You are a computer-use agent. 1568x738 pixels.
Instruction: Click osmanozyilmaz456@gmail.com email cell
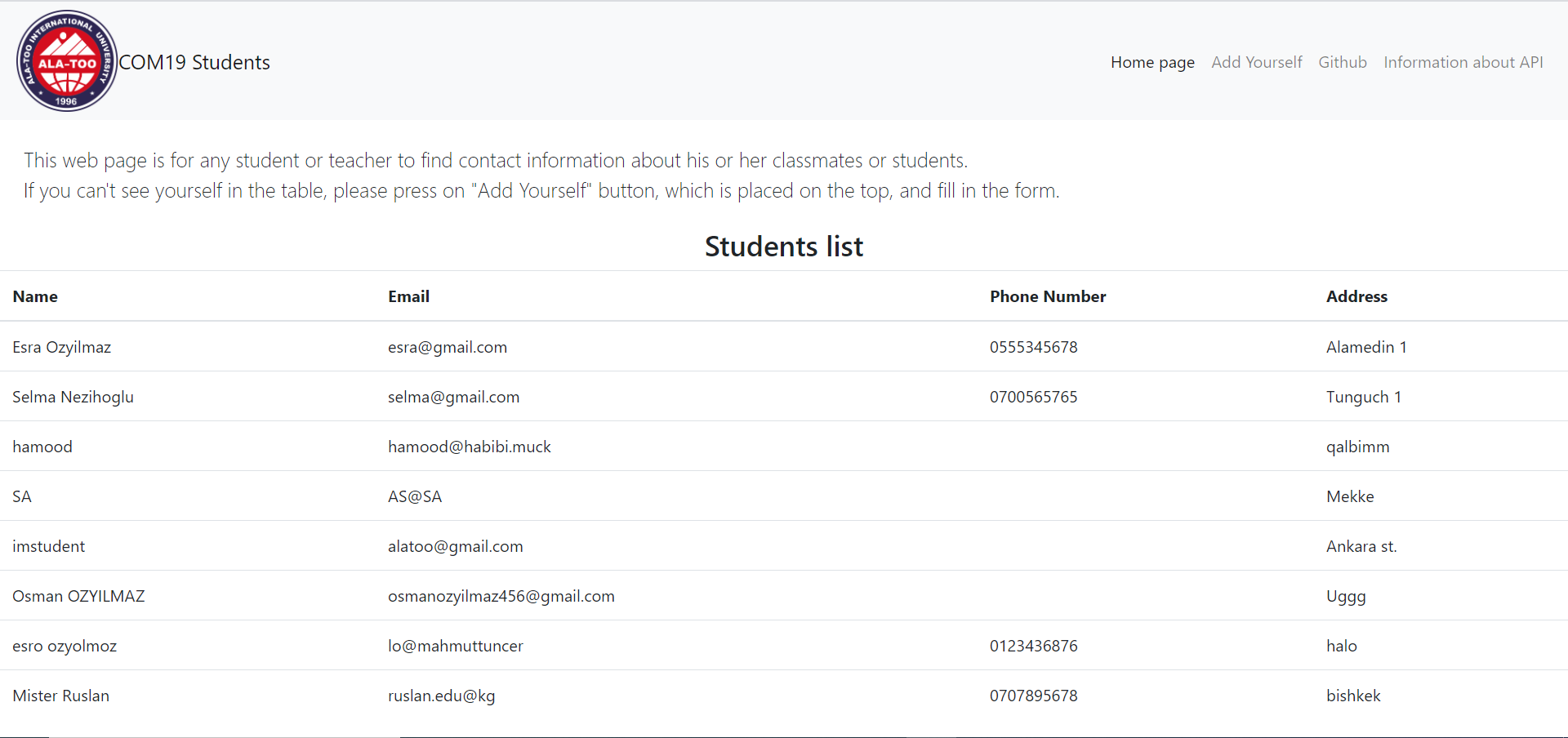coord(501,597)
